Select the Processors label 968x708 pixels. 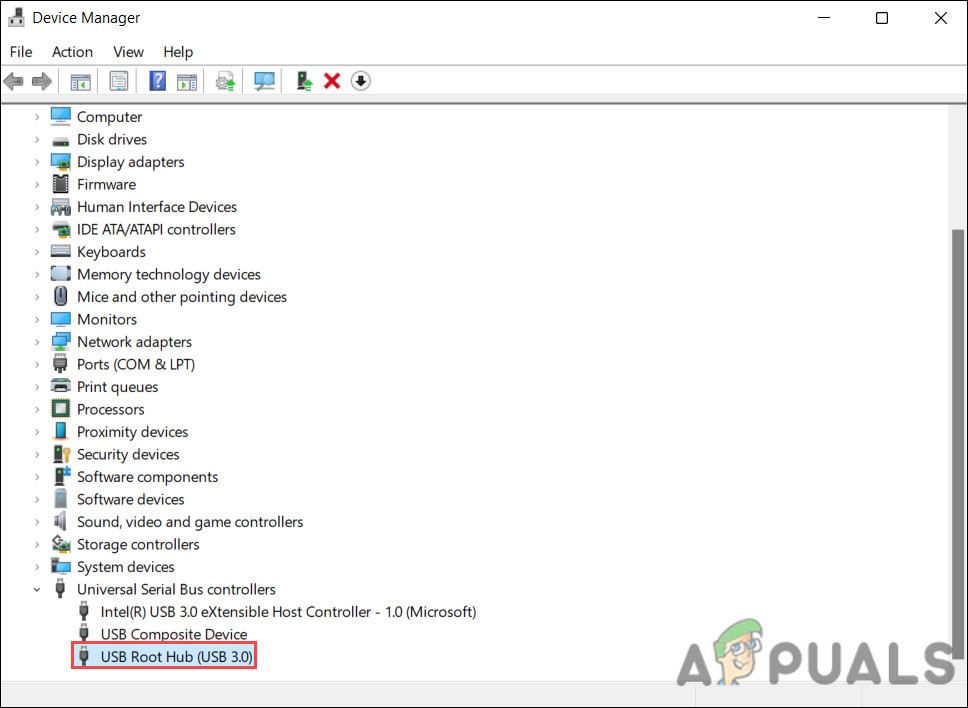coord(111,409)
